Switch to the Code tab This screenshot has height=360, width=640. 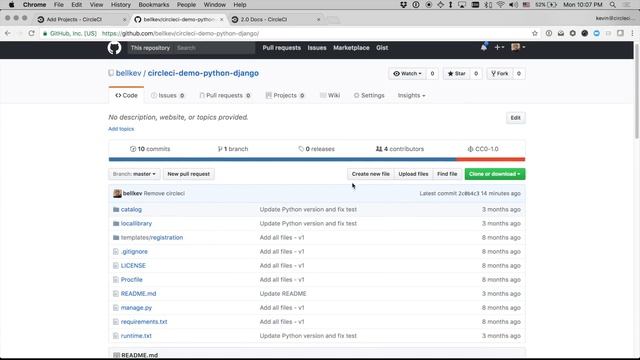[x=127, y=96]
